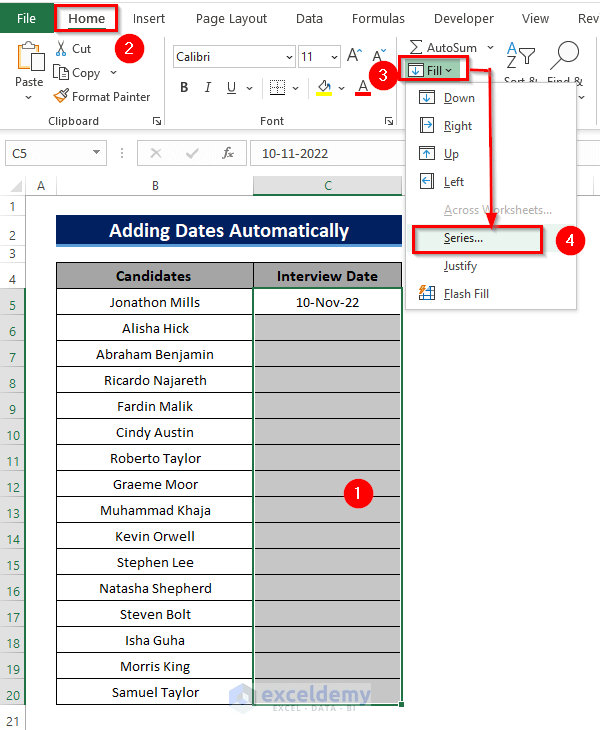Image resolution: width=600 pixels, height=730 pixels.
Task: Choose Fill Right from the menu
Action: pyautogui.click(x=491, y=126)
